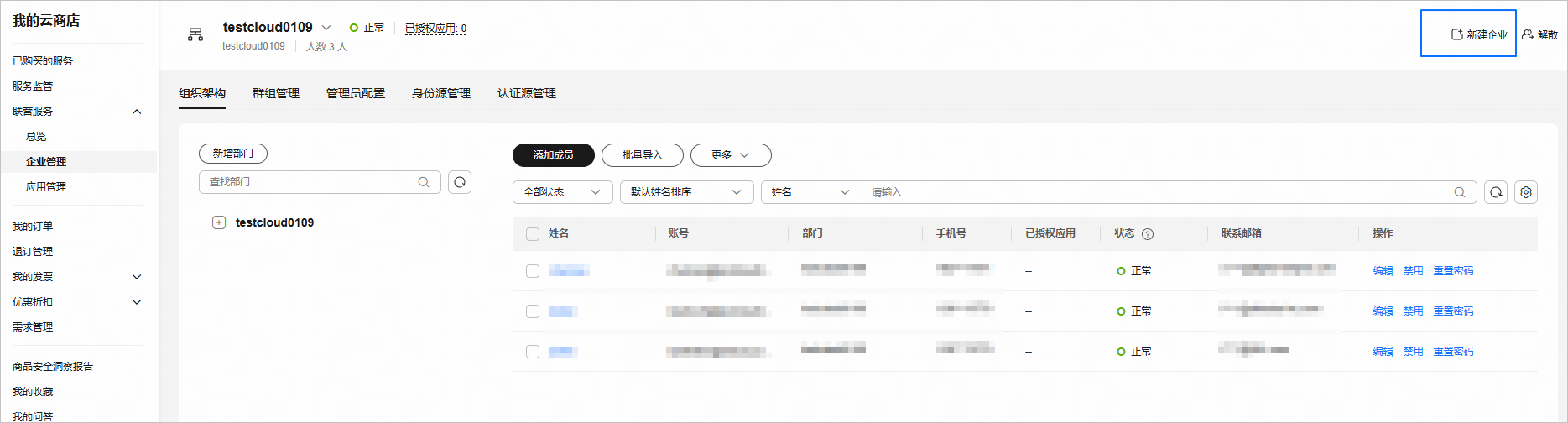Image resolution: width=1568 pixels, height=423 pixels.
Task: Click 重置密码 for the third member row
Action: pos(1453,352)
